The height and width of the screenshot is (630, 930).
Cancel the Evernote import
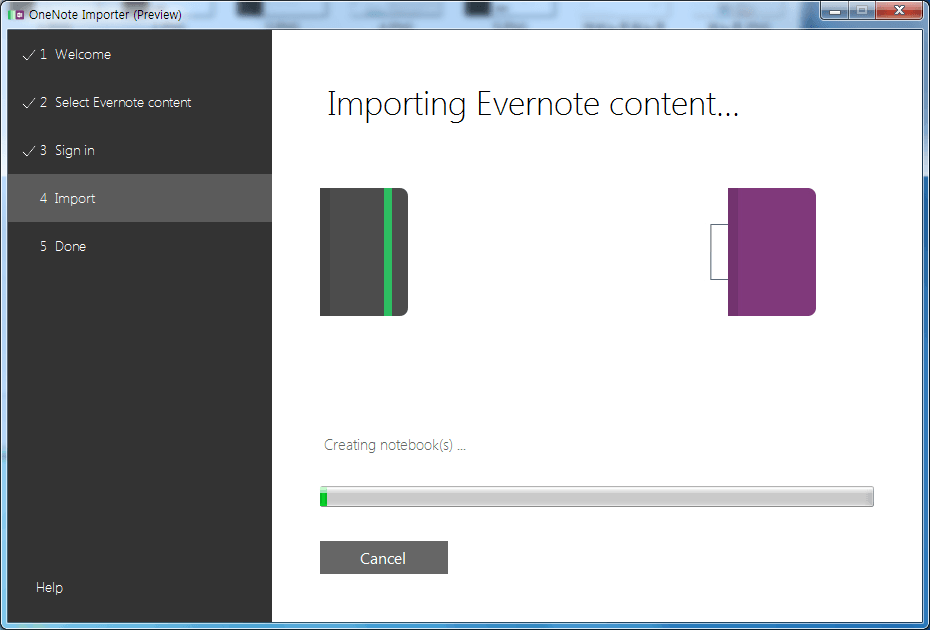tap(383, 558)
